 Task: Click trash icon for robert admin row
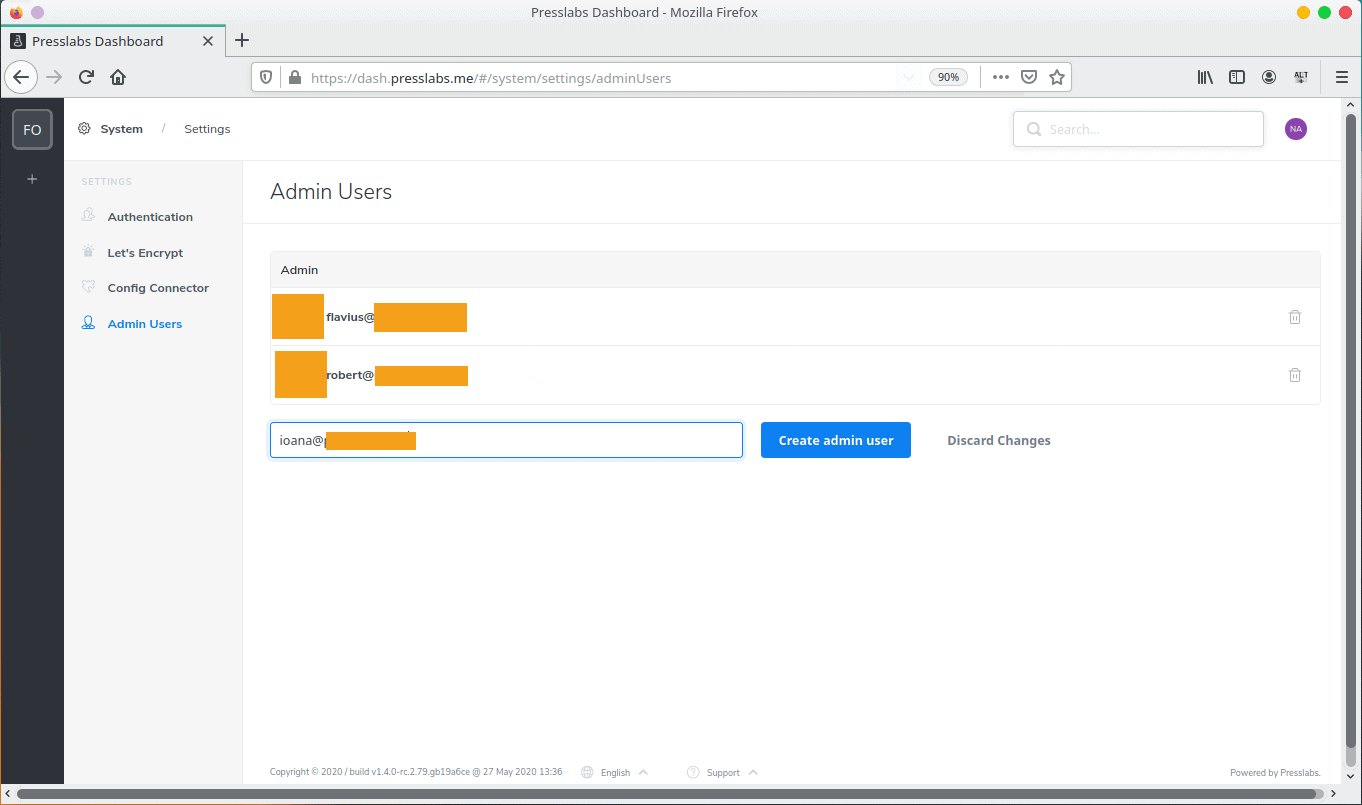(1294, 375)
